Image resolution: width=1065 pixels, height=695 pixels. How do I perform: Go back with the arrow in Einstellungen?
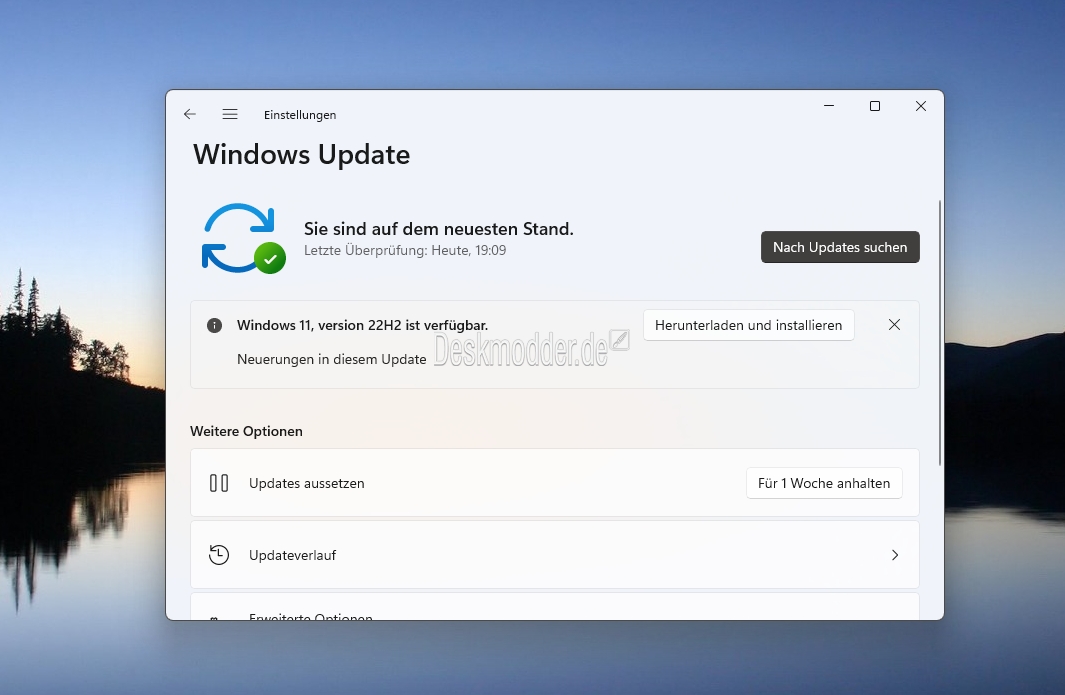pos(189,114)
